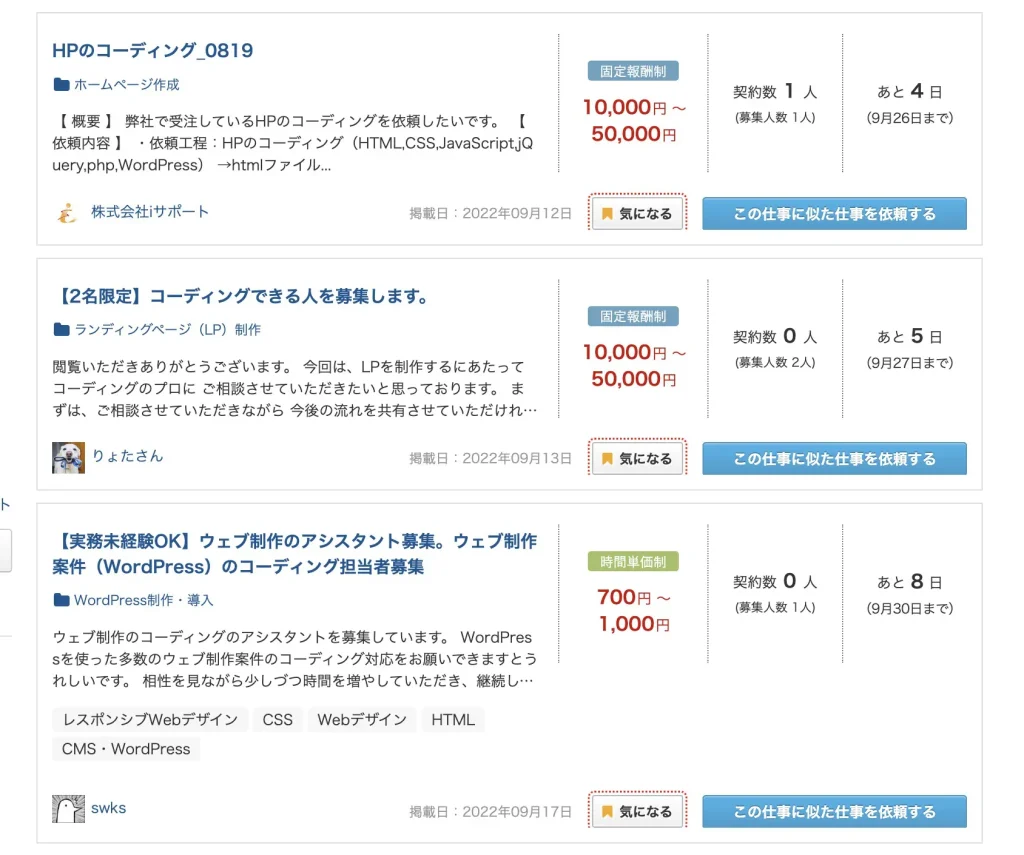This screenshot has height=855, width=1024.
Task: Bookmark the HPのコーディング_0819 job with 気になる
Action: (x=637, y=214)
